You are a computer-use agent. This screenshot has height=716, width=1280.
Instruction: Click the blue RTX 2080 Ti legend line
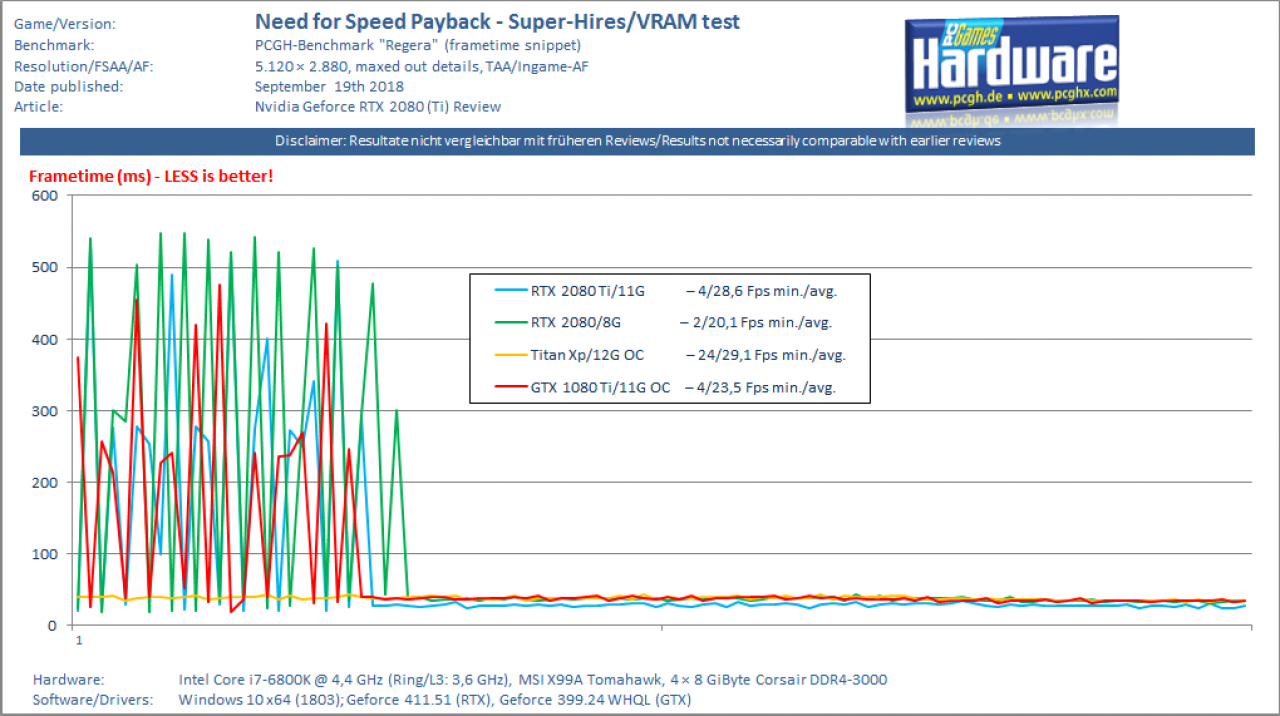tap(513, 292)
